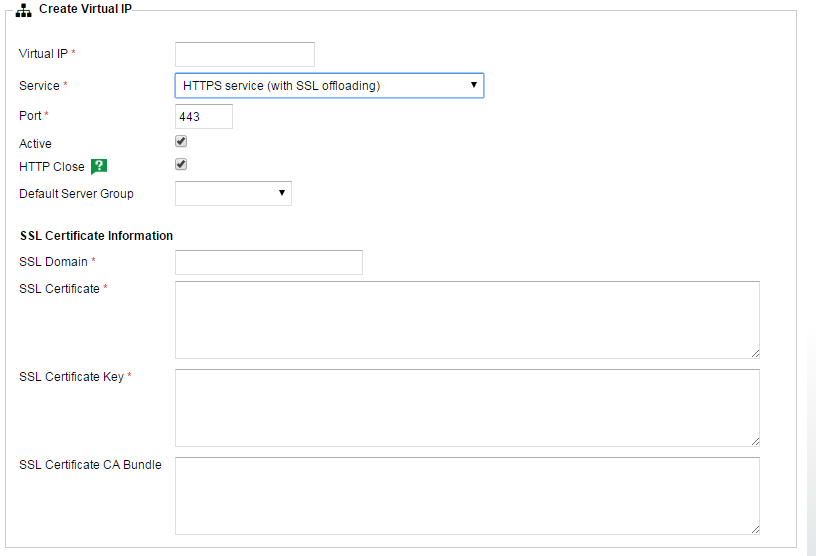Open the green HTTP Close help icon

[x=98, y=167]
